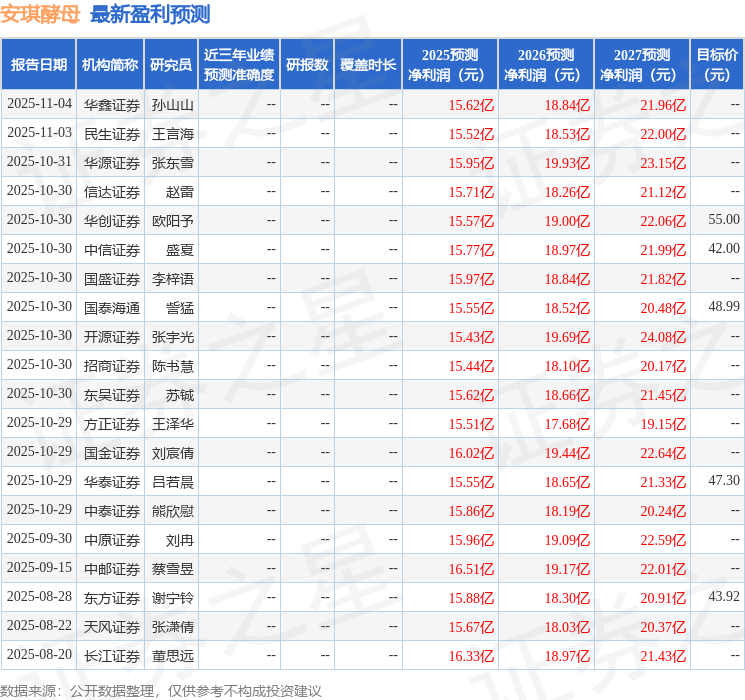The image size is (745, 700).
Task: Click the 安琪酵母 stock name in title
Action: click(x=40, y=14)
